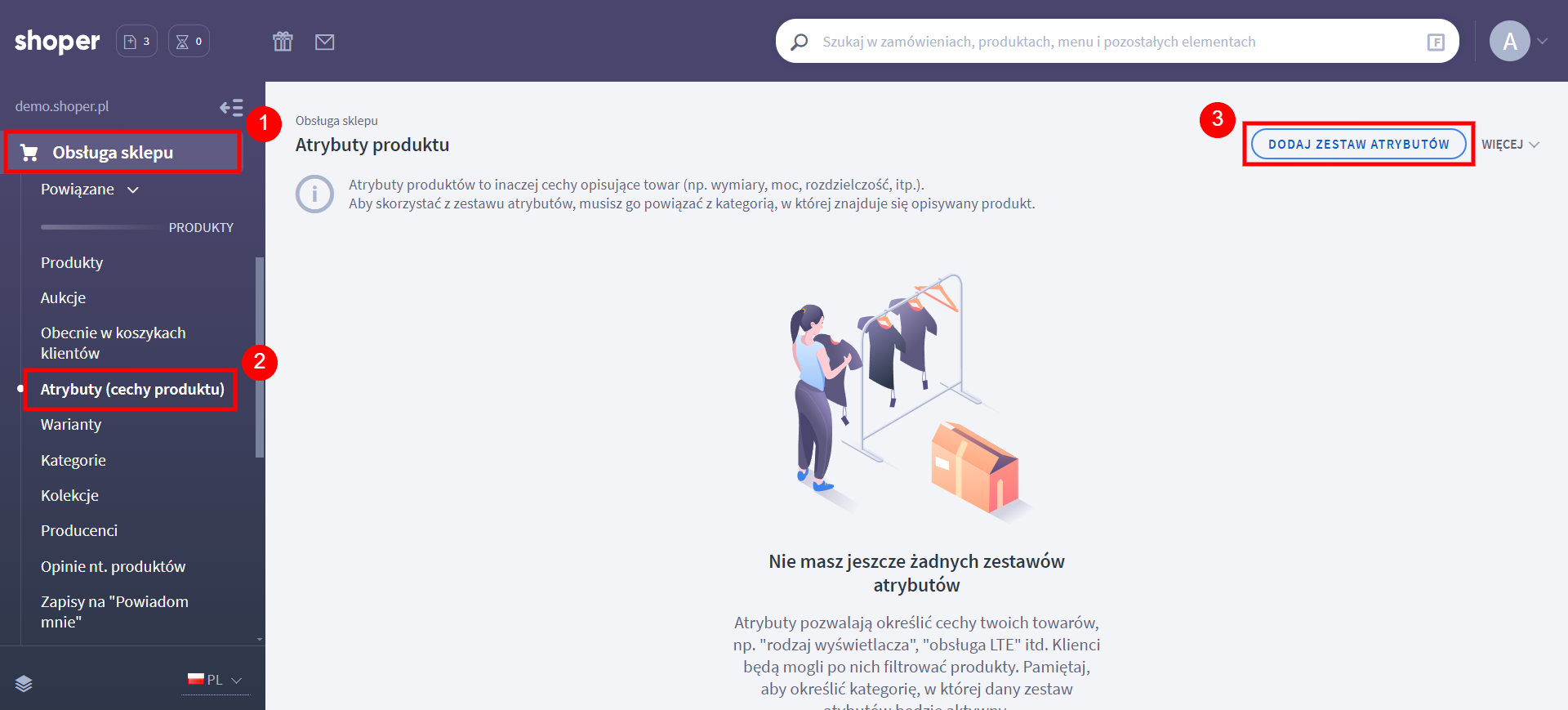
Task: Collapse the sidebar with the arrow icon
Action: tap(231, 107)
